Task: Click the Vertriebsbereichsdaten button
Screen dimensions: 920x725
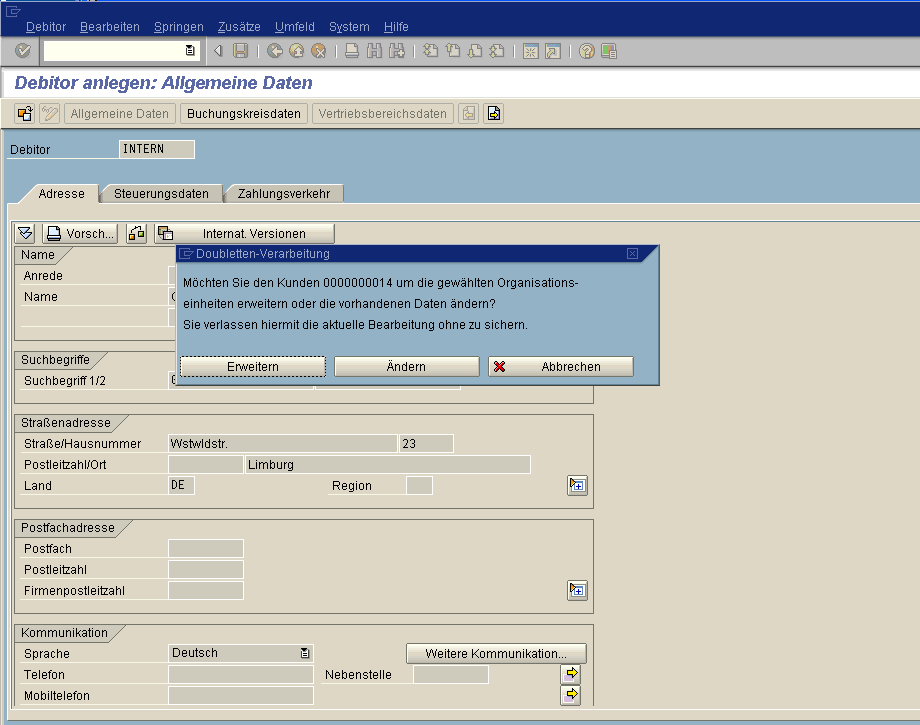Action: (383, 114)
